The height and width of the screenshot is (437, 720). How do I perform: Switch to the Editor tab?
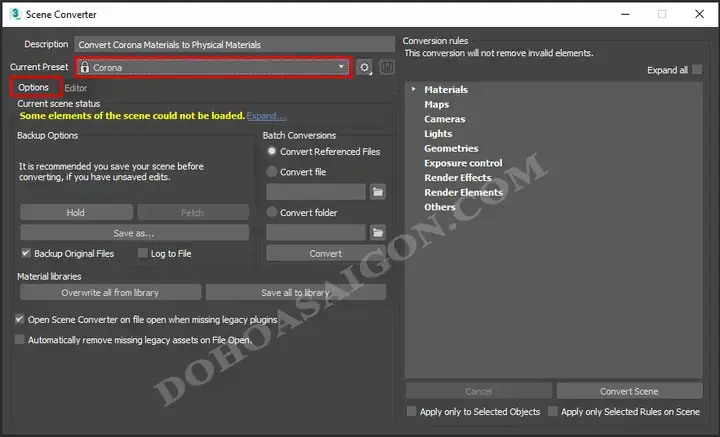coord(76,88)
